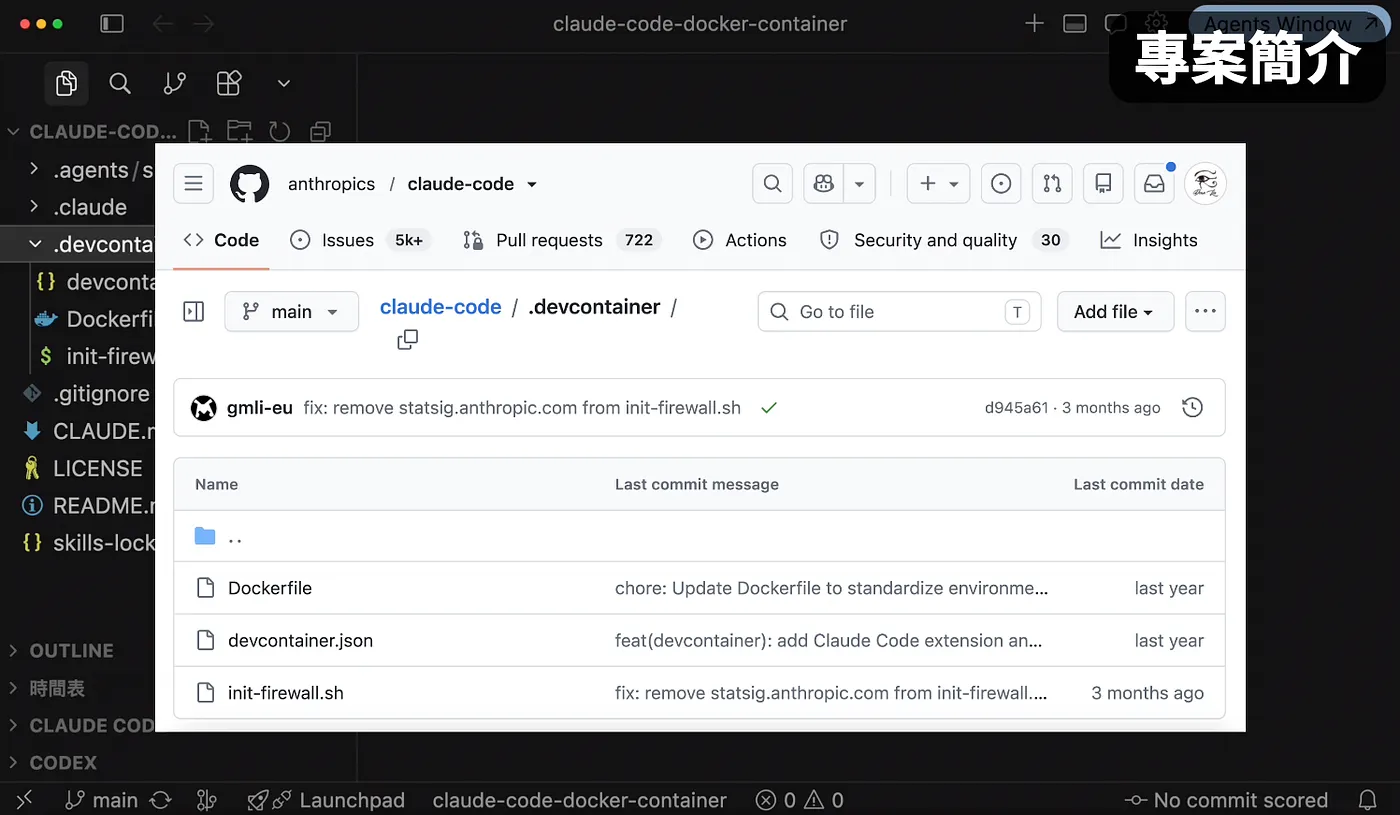
Task: Copy the .devcontainer path on GitHub
Action: click(407, 340)
